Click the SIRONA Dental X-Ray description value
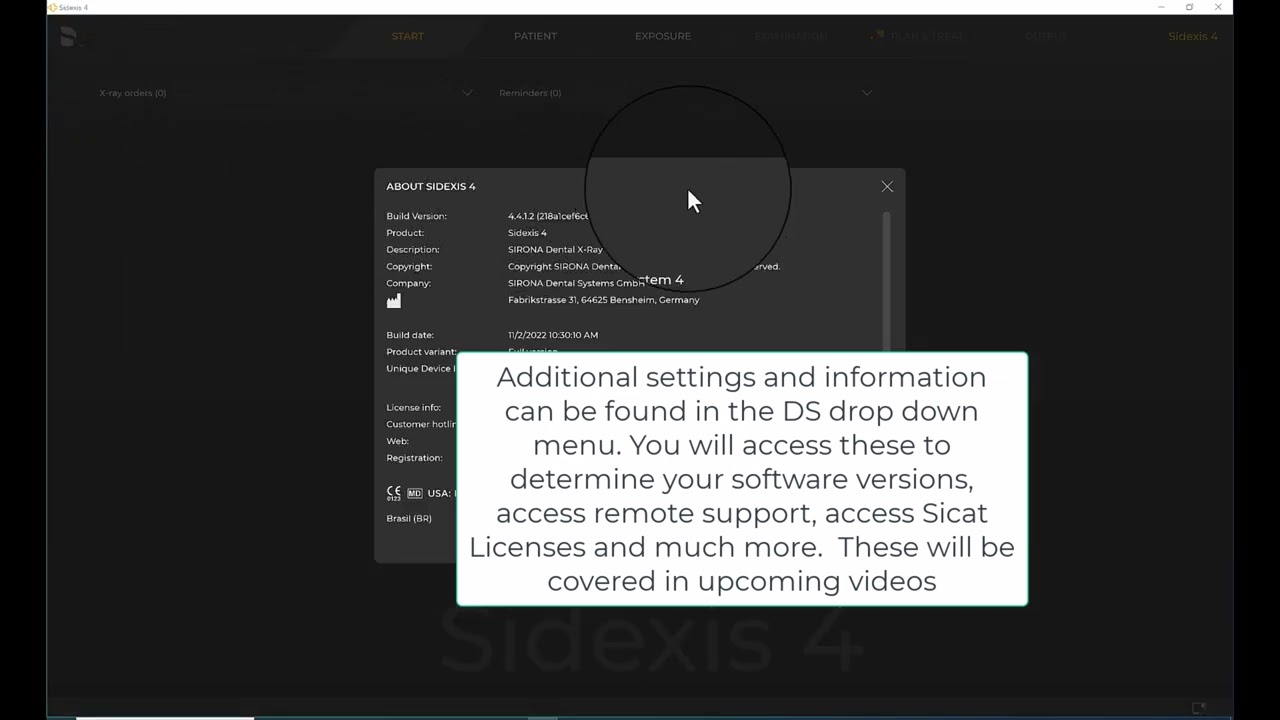 pos(555,250)
